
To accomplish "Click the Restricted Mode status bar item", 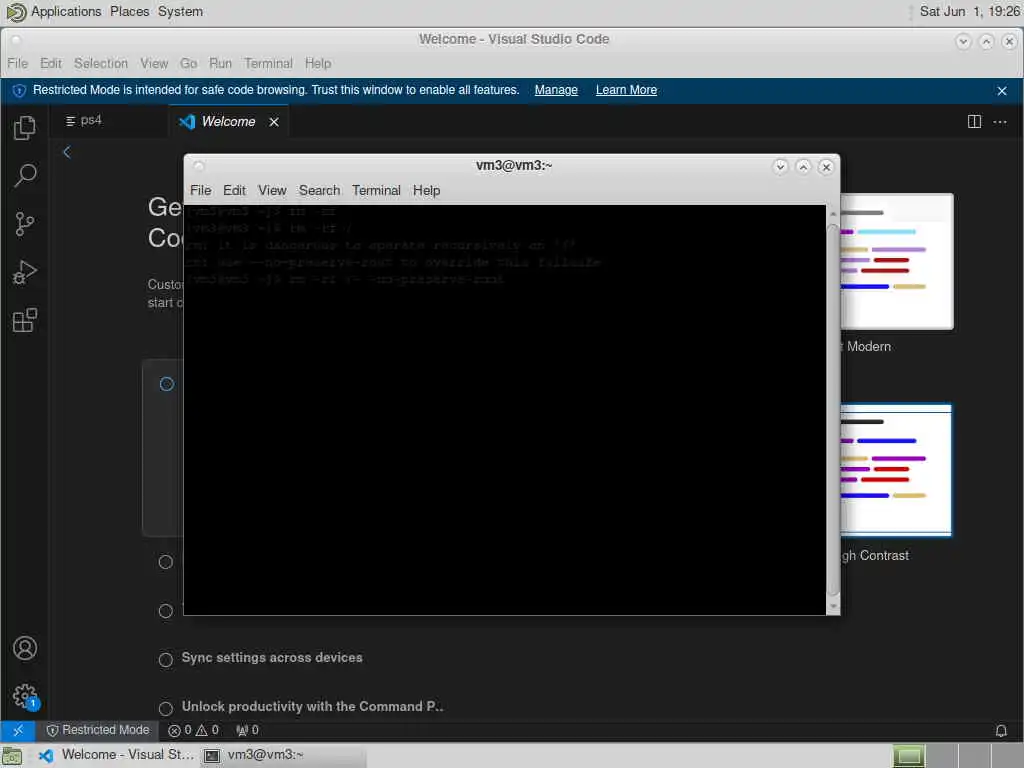I will 98,730.
